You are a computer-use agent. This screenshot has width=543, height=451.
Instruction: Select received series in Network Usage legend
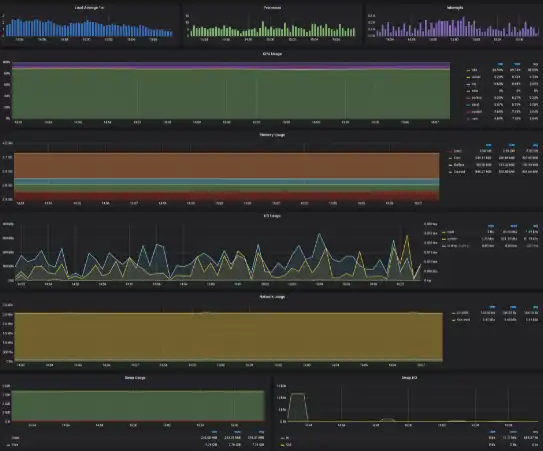coord(463,313)
